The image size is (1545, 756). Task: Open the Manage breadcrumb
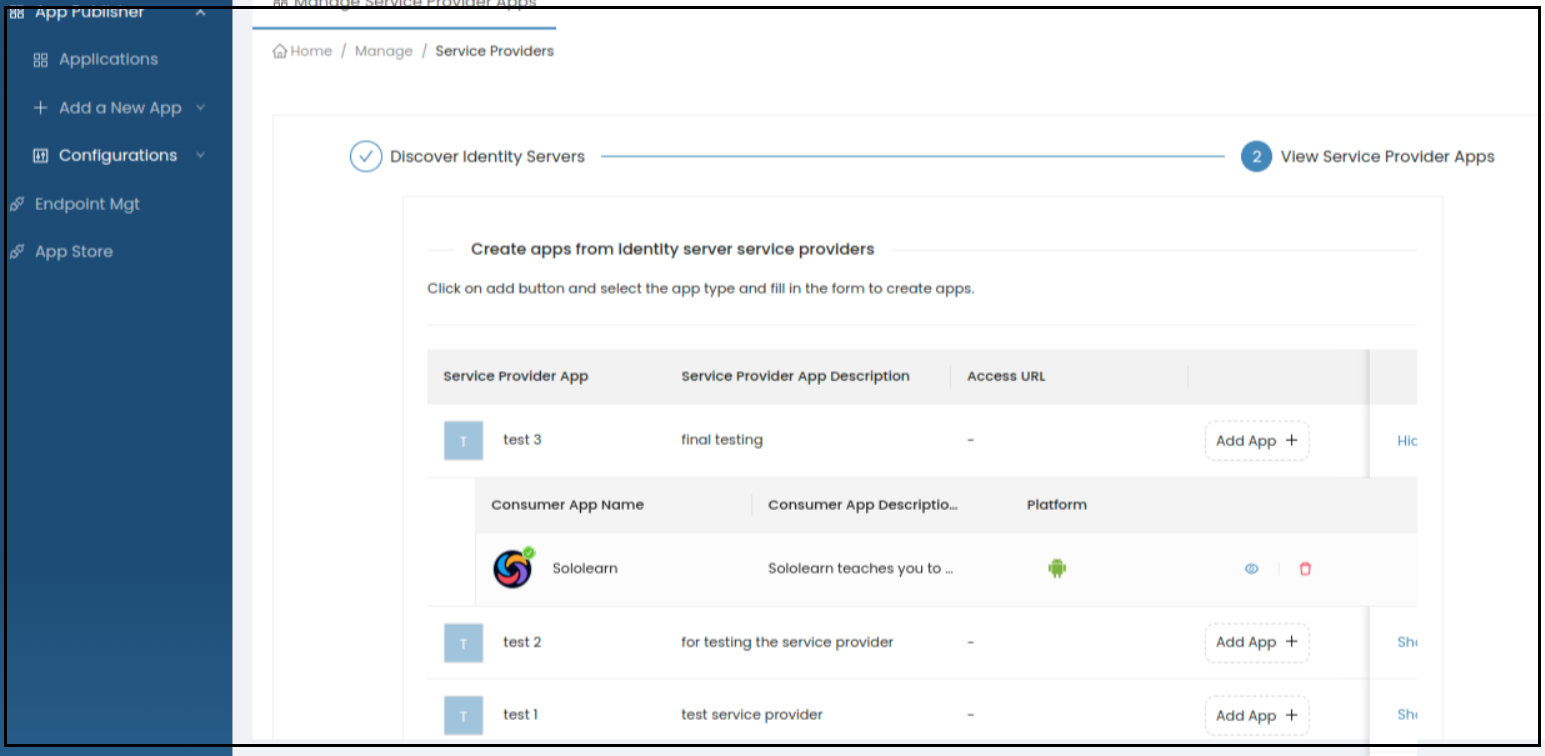pos(384,51)
